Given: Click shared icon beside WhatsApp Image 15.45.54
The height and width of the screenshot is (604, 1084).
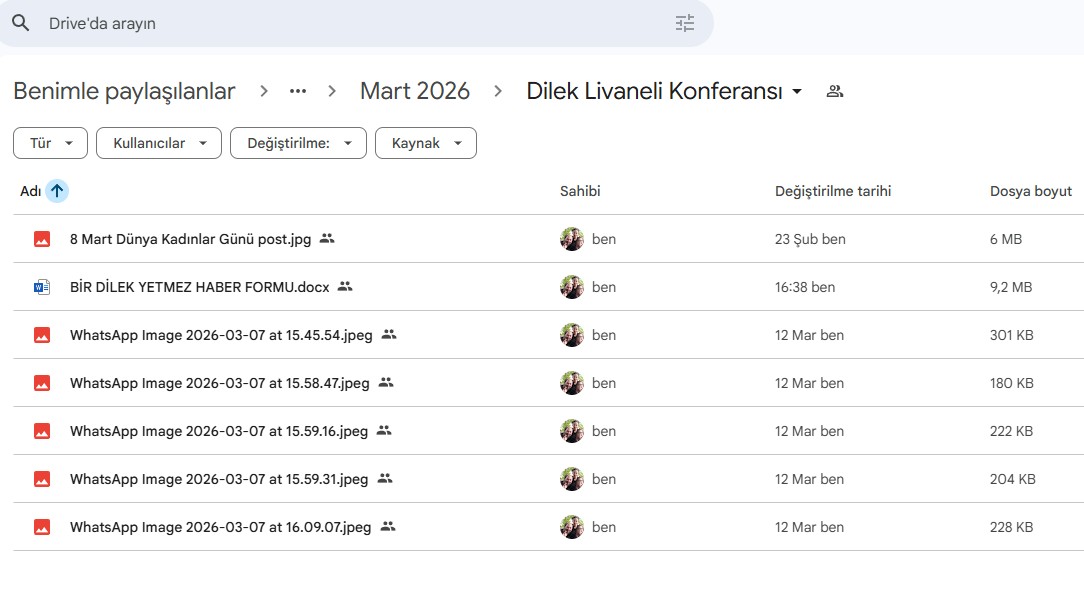Looking at the screenshot, I should tap(389, 335).
